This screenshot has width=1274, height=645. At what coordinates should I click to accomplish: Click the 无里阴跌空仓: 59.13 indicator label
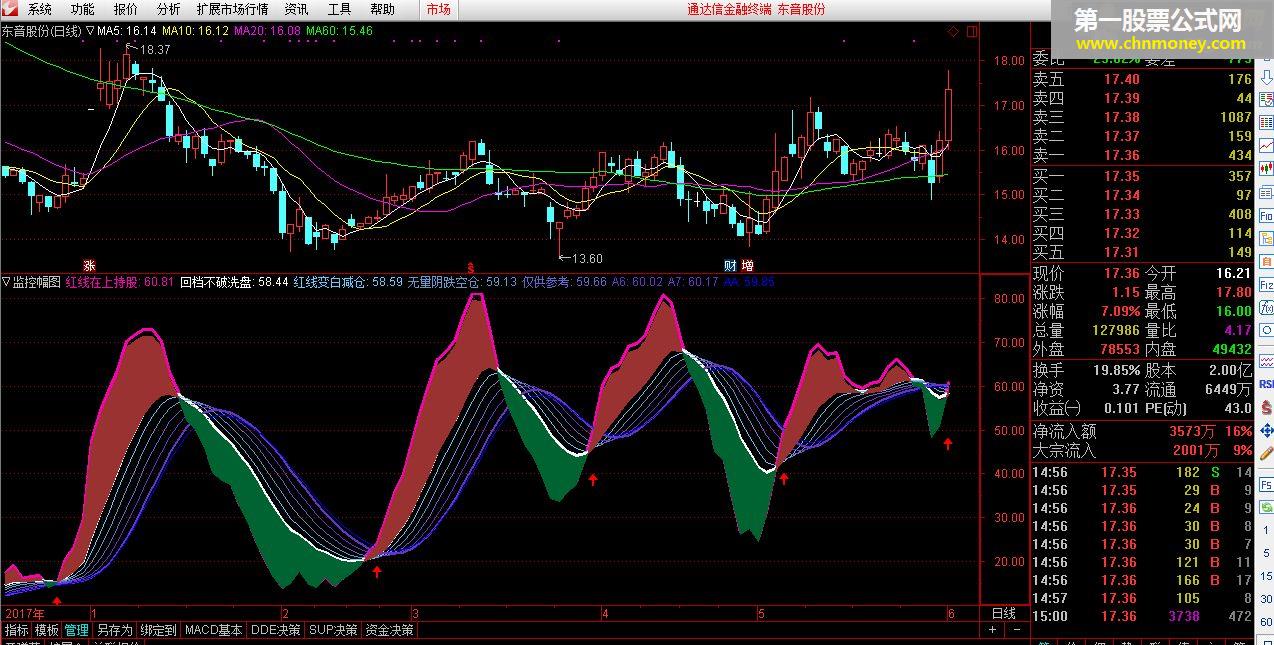pos(462,283)
